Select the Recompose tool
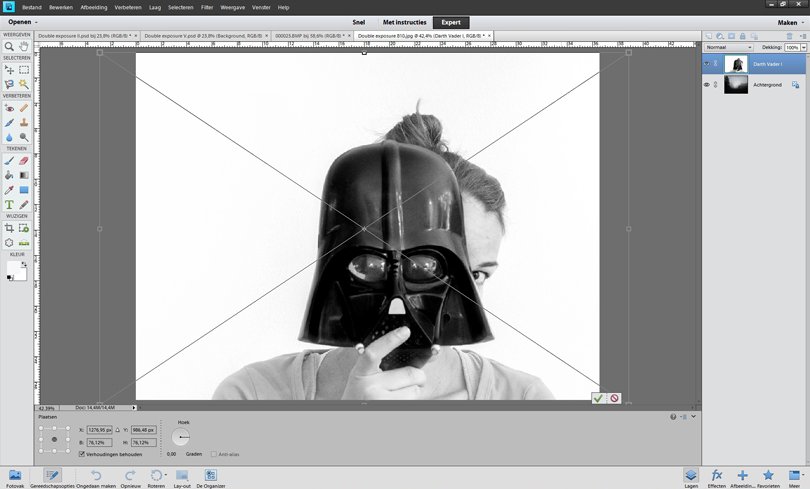The image size is (810, 489). tap(24, 228)
